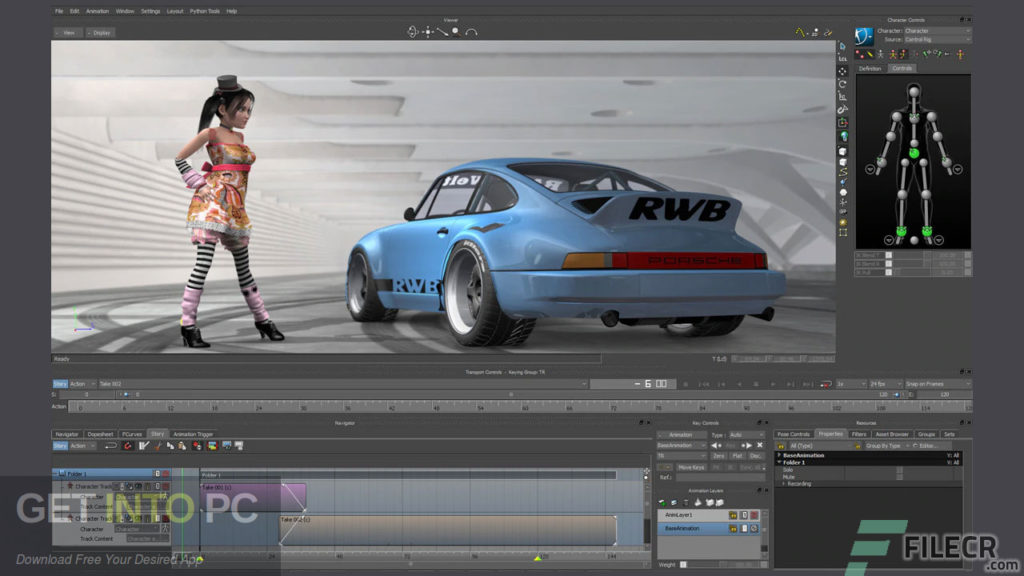This screenshot has height=576, width=1024.
Task: Click the Character Controls logo button
Action: pos(864,36)
